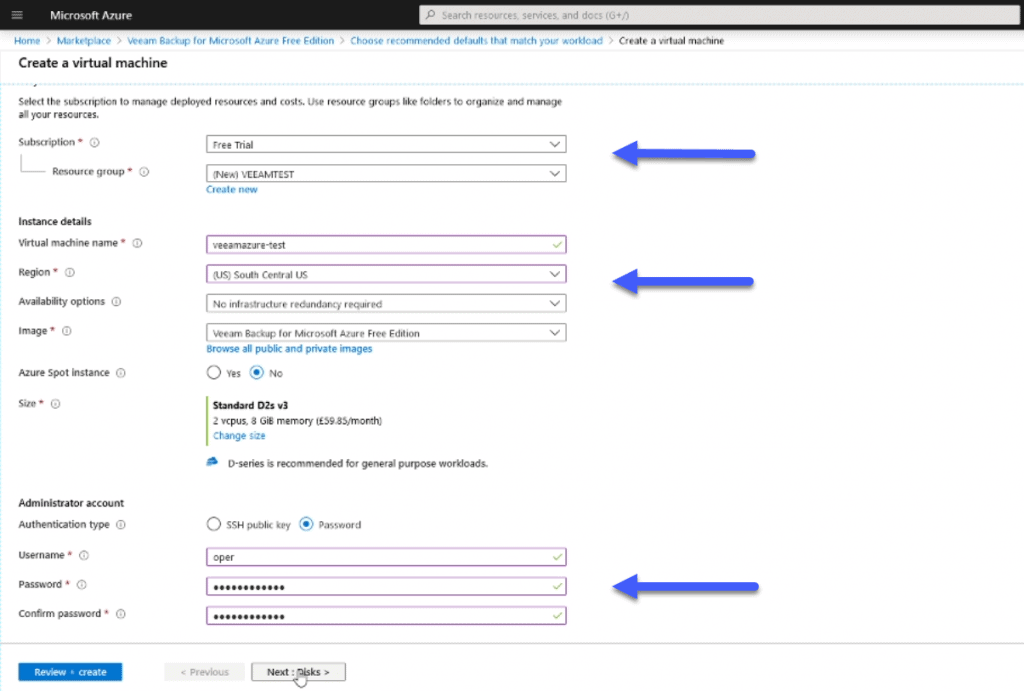Show info tooltip for Username
Viewport: 1024px width, 691px height.
point(84,555)
